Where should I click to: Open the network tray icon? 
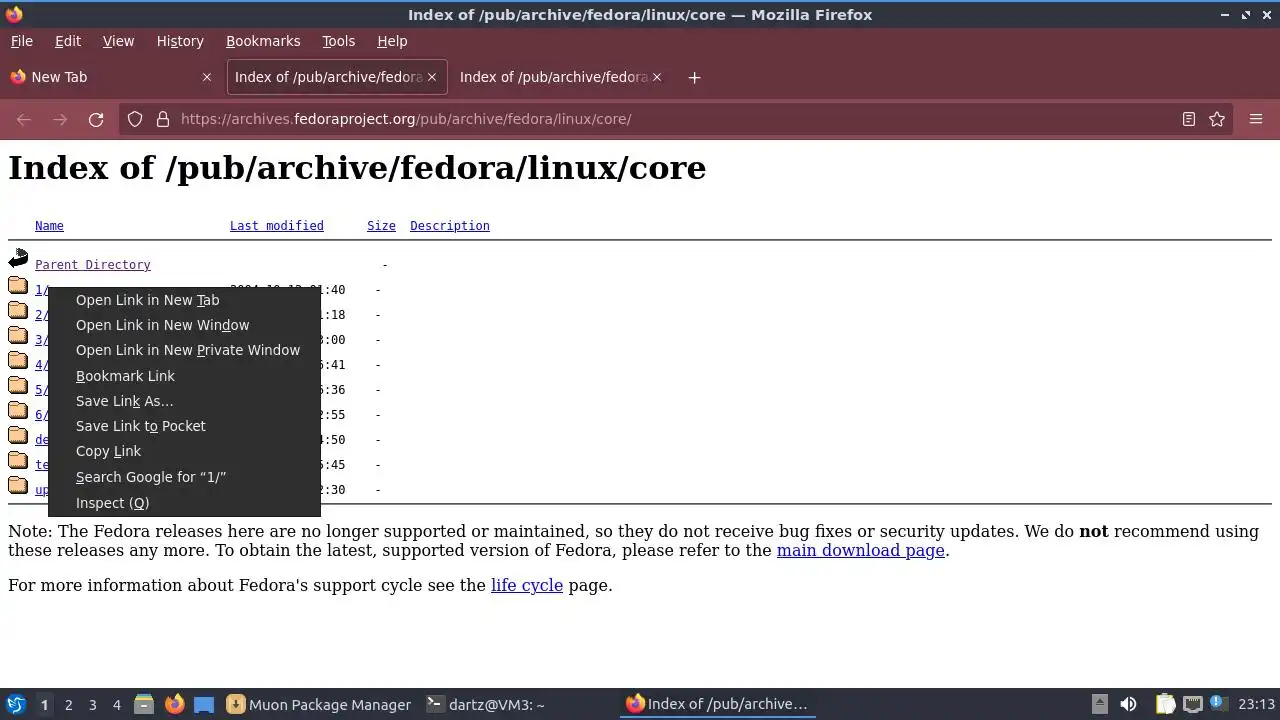click(1192, 704)
